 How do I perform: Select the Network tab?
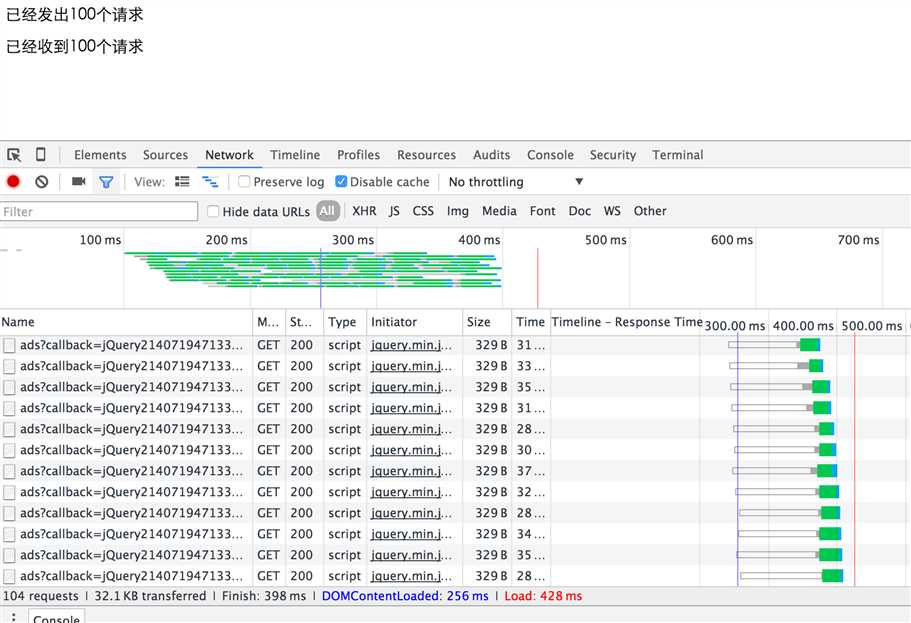(x=229, y=155)
